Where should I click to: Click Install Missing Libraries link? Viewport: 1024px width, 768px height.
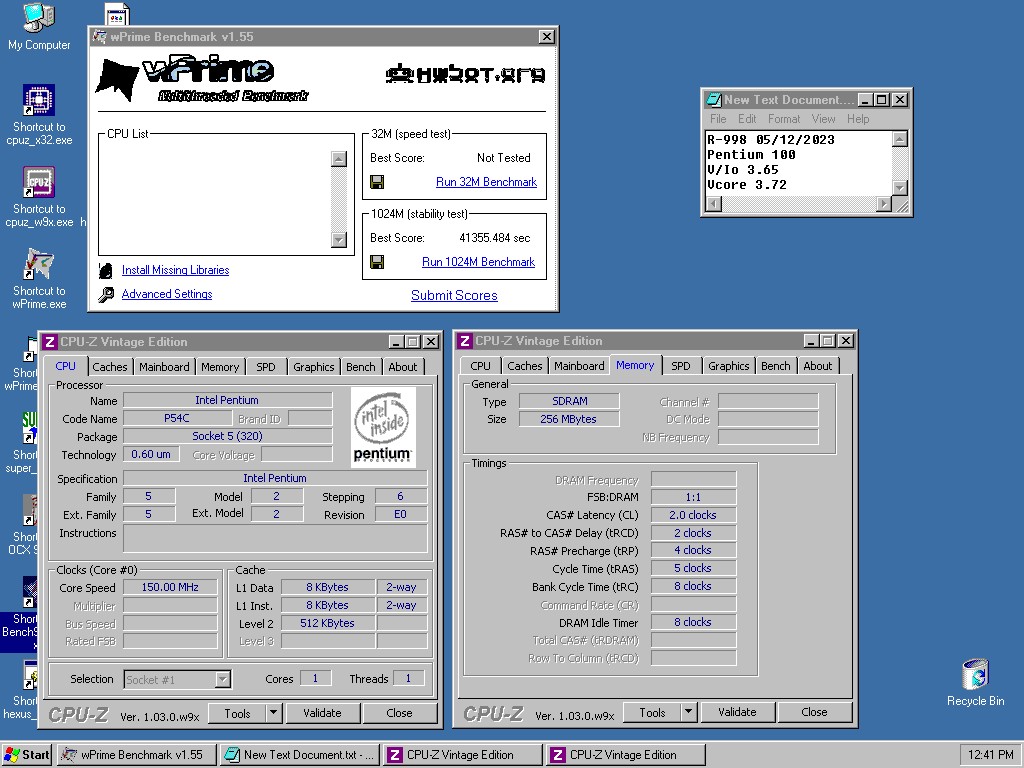[175, 270]
